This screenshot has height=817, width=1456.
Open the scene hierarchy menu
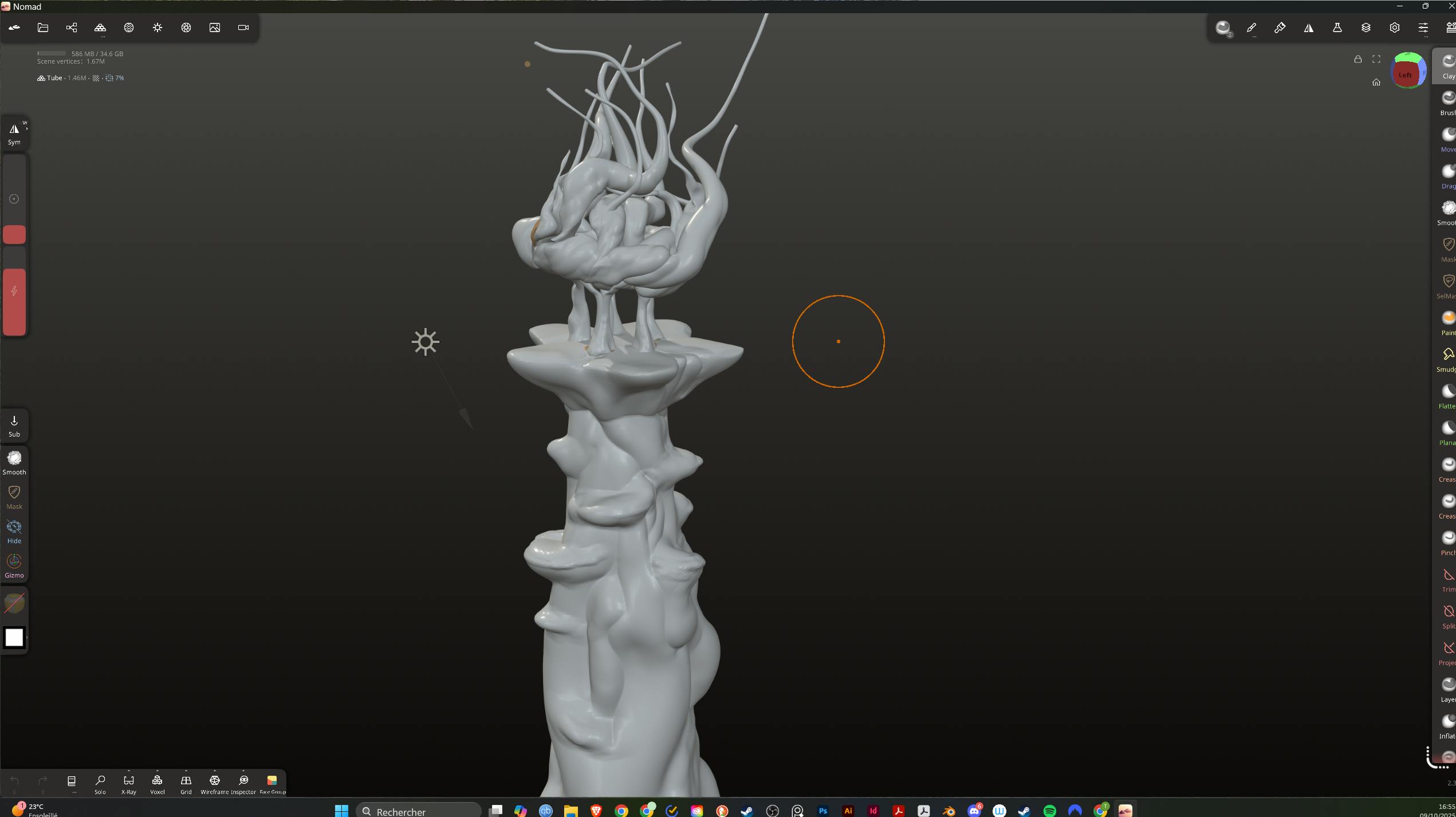click(72, 28)
